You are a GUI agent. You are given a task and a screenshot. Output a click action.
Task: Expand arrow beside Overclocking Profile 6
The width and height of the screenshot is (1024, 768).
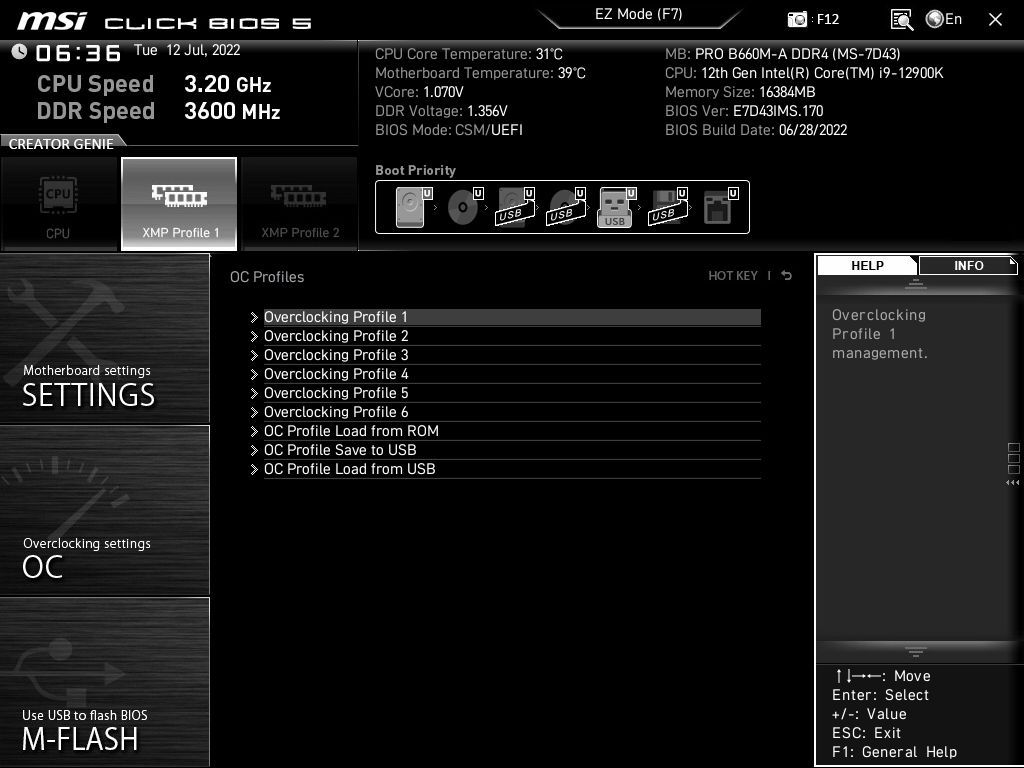pos(254,412)
